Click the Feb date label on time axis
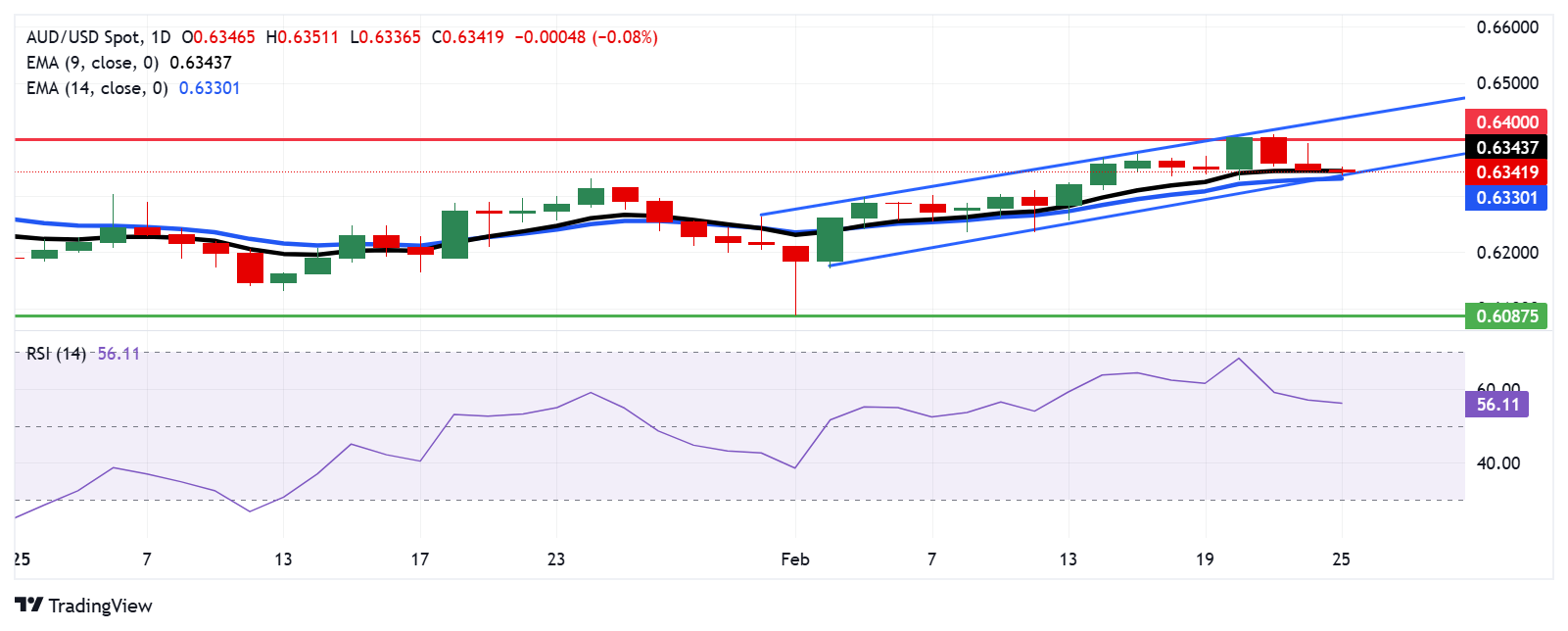 click(x=795, y=559)
